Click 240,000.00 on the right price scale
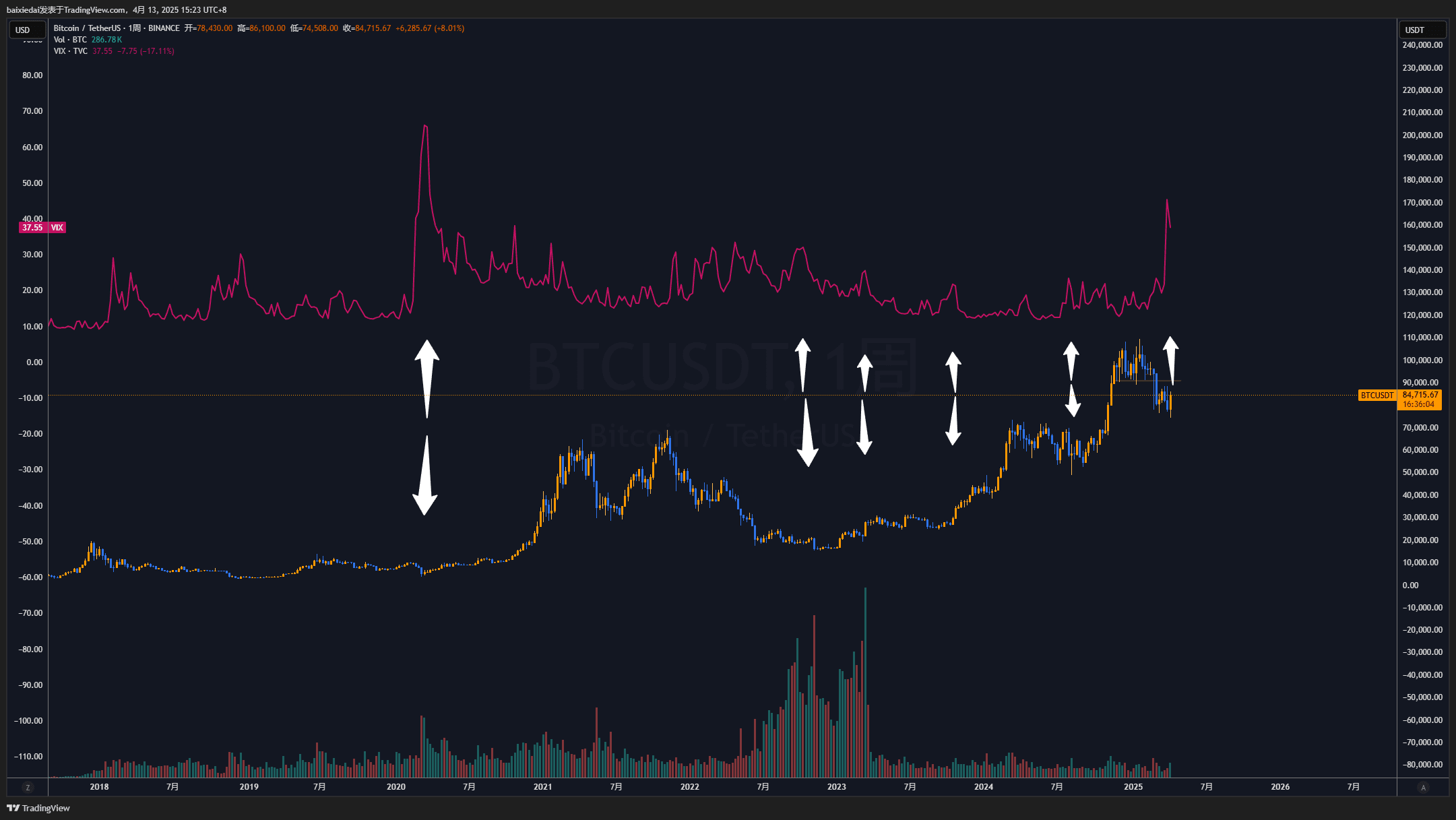1456x820 pixels. coord(1422,45)
